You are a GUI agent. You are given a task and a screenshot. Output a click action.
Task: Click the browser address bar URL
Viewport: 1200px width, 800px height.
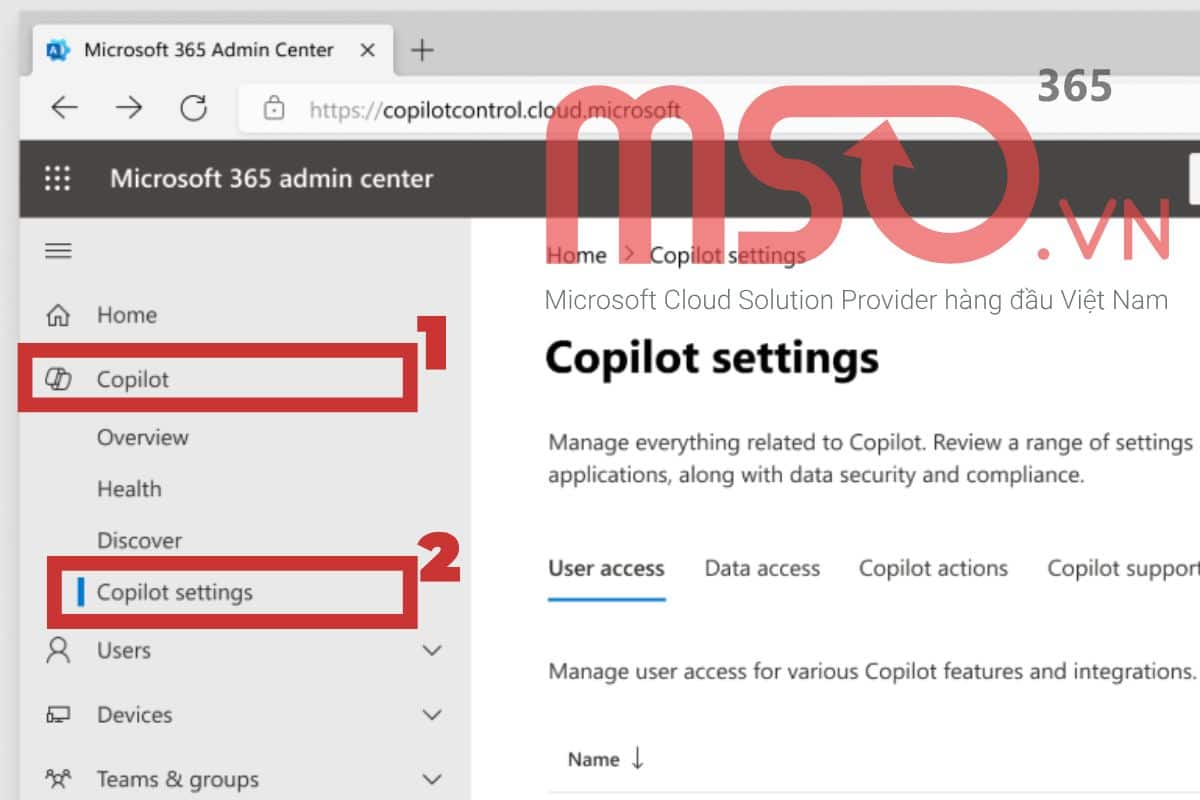click(x=495, y=109)
